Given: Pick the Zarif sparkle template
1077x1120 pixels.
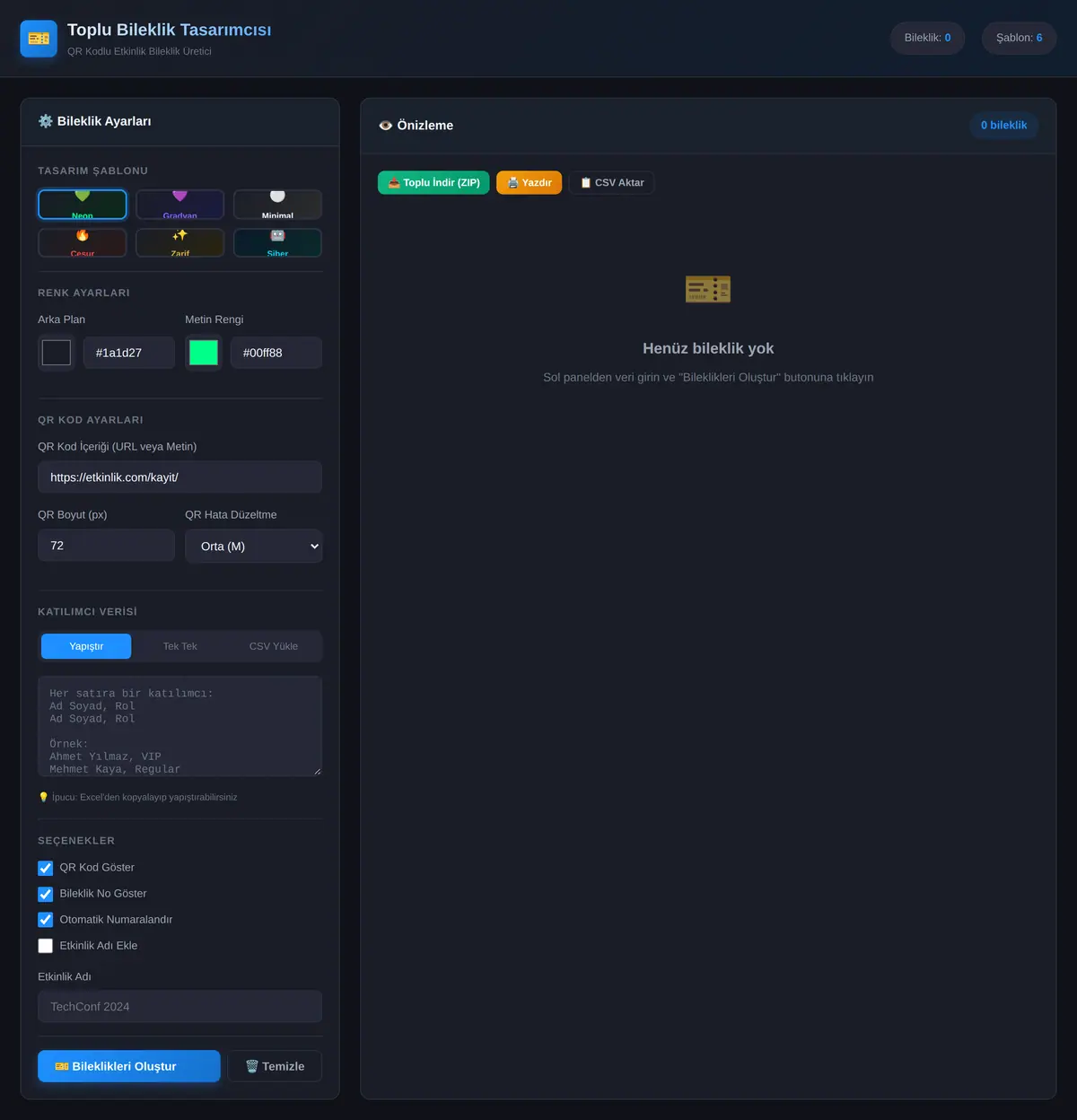Looking at the screenshot, I should 179,242.
